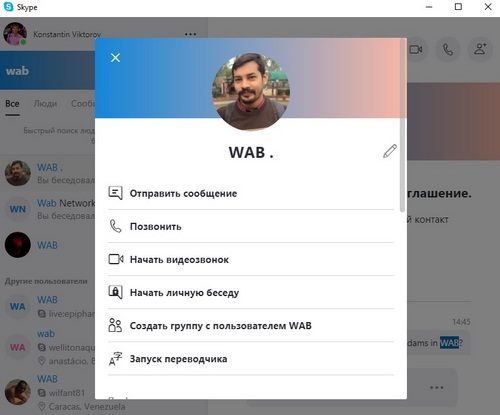Switch to the Все tab
This screenshot has height=415, width=500.
tap(12, 104)
